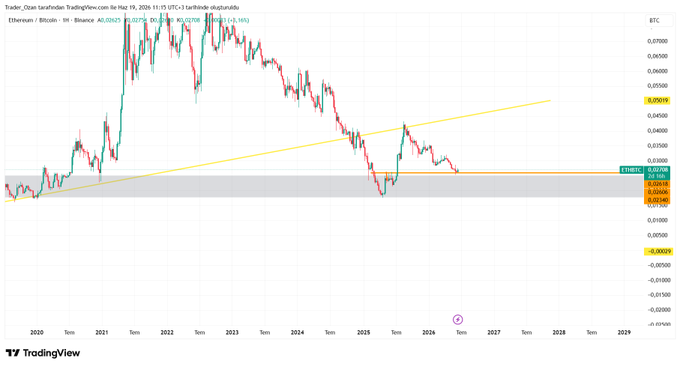Click the 2021 label on time axis
The width and height of the screenshot is (680, 367).
[102, 333]
